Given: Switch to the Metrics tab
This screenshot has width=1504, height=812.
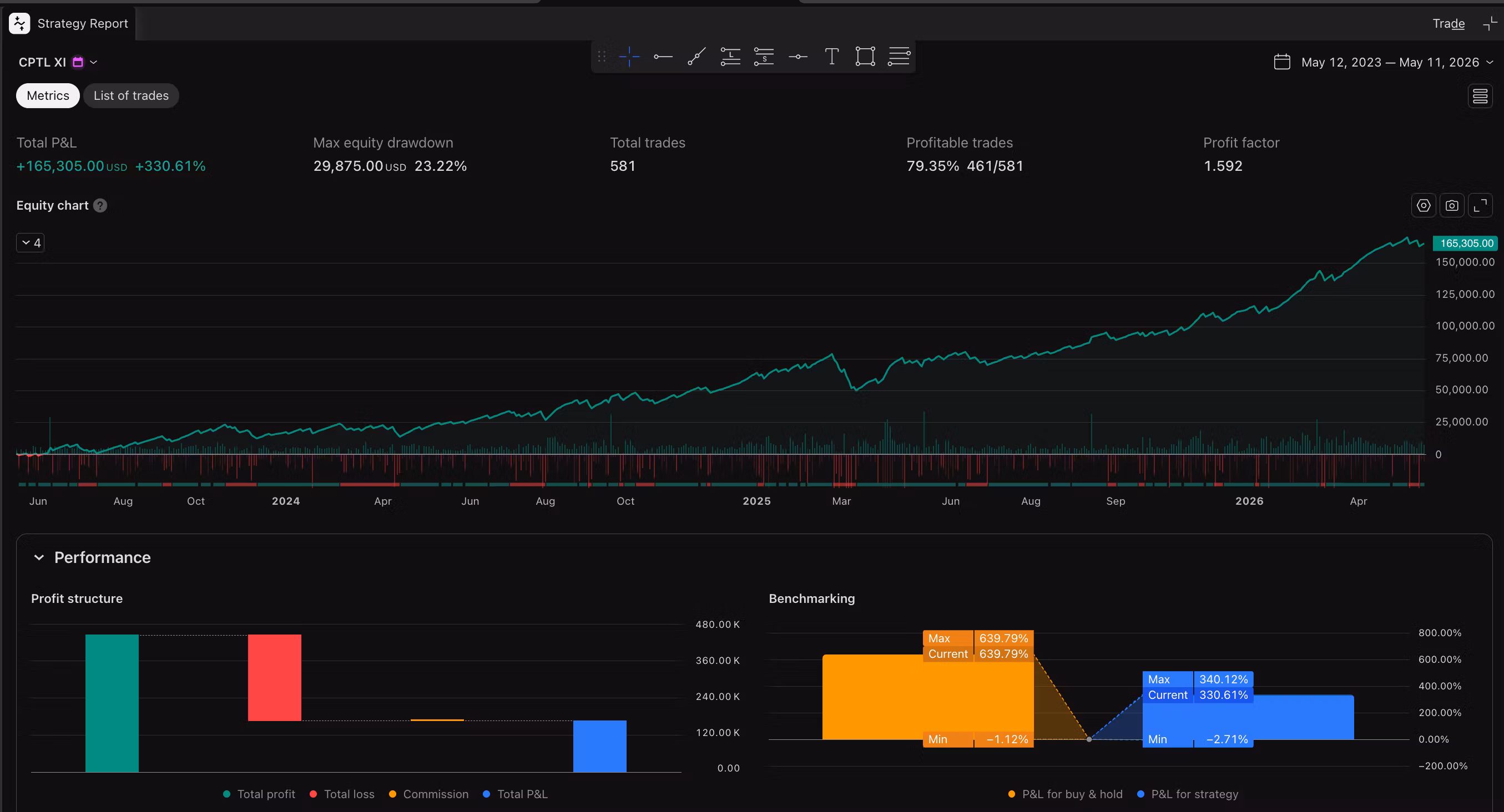Looking at the screenshot, I should [48, 95].
